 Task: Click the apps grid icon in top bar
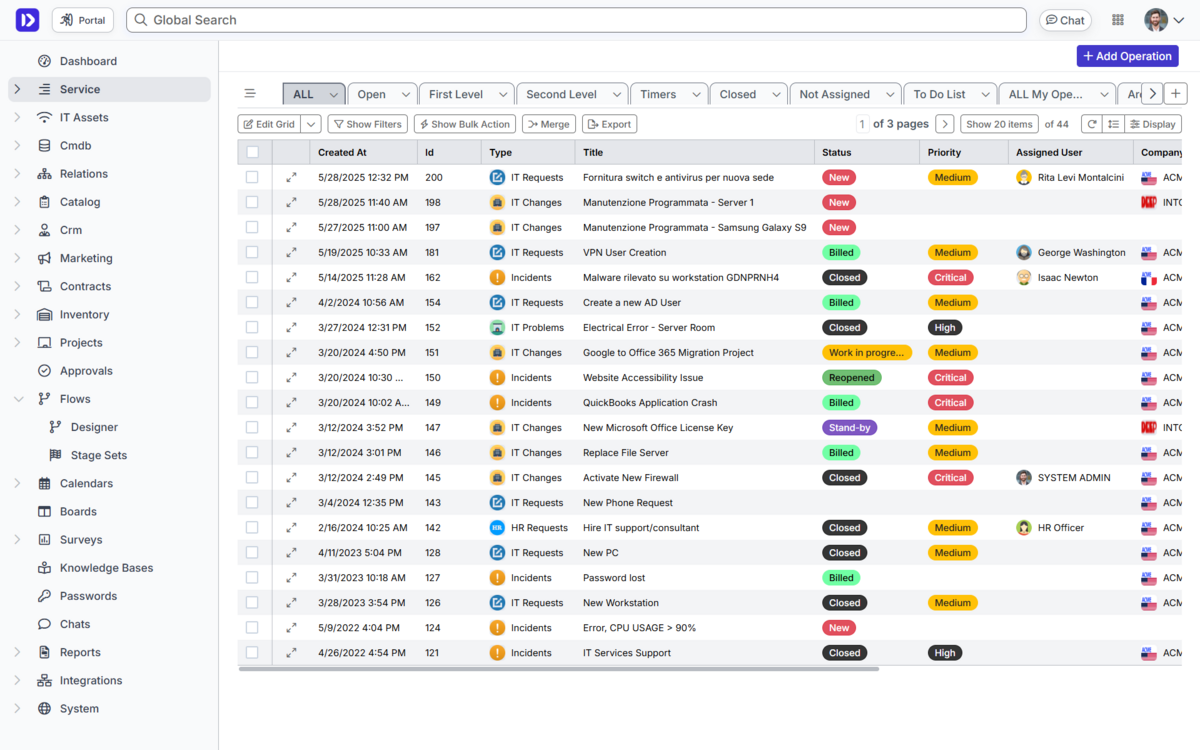pyautogui.click(x=1118, y=20)
